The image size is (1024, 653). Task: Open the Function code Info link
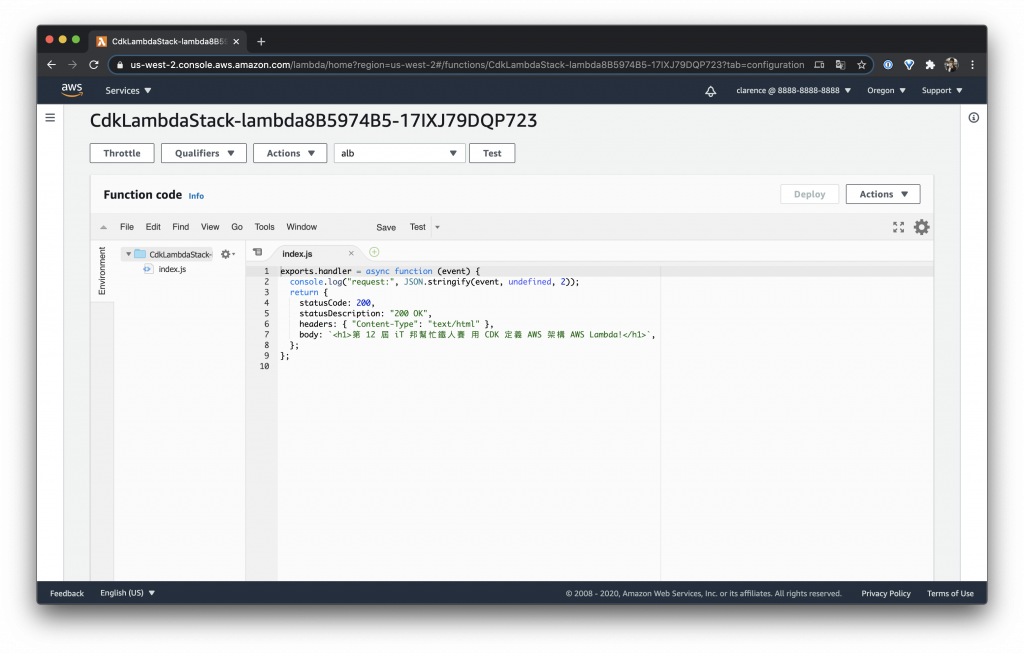(196, 196)
